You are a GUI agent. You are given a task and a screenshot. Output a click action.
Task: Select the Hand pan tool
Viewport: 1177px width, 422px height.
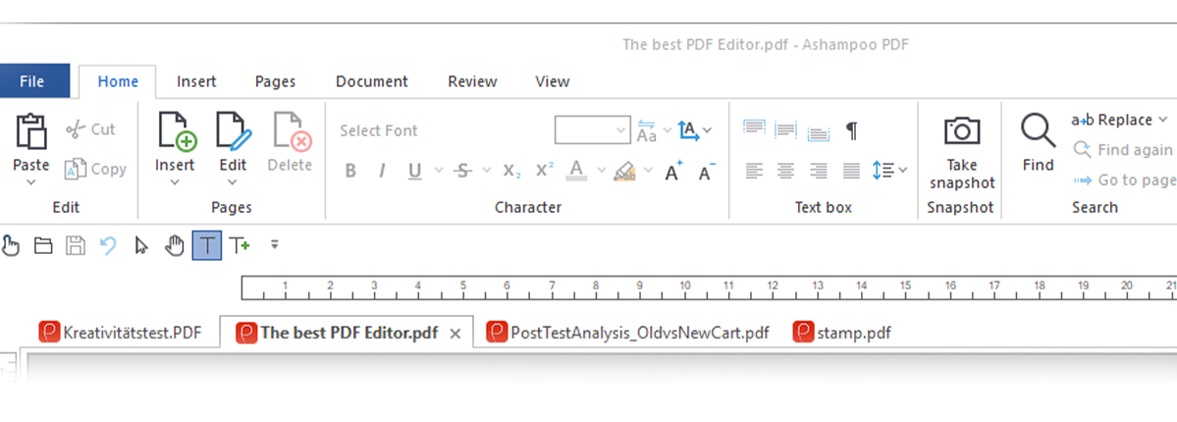point(174,246)
